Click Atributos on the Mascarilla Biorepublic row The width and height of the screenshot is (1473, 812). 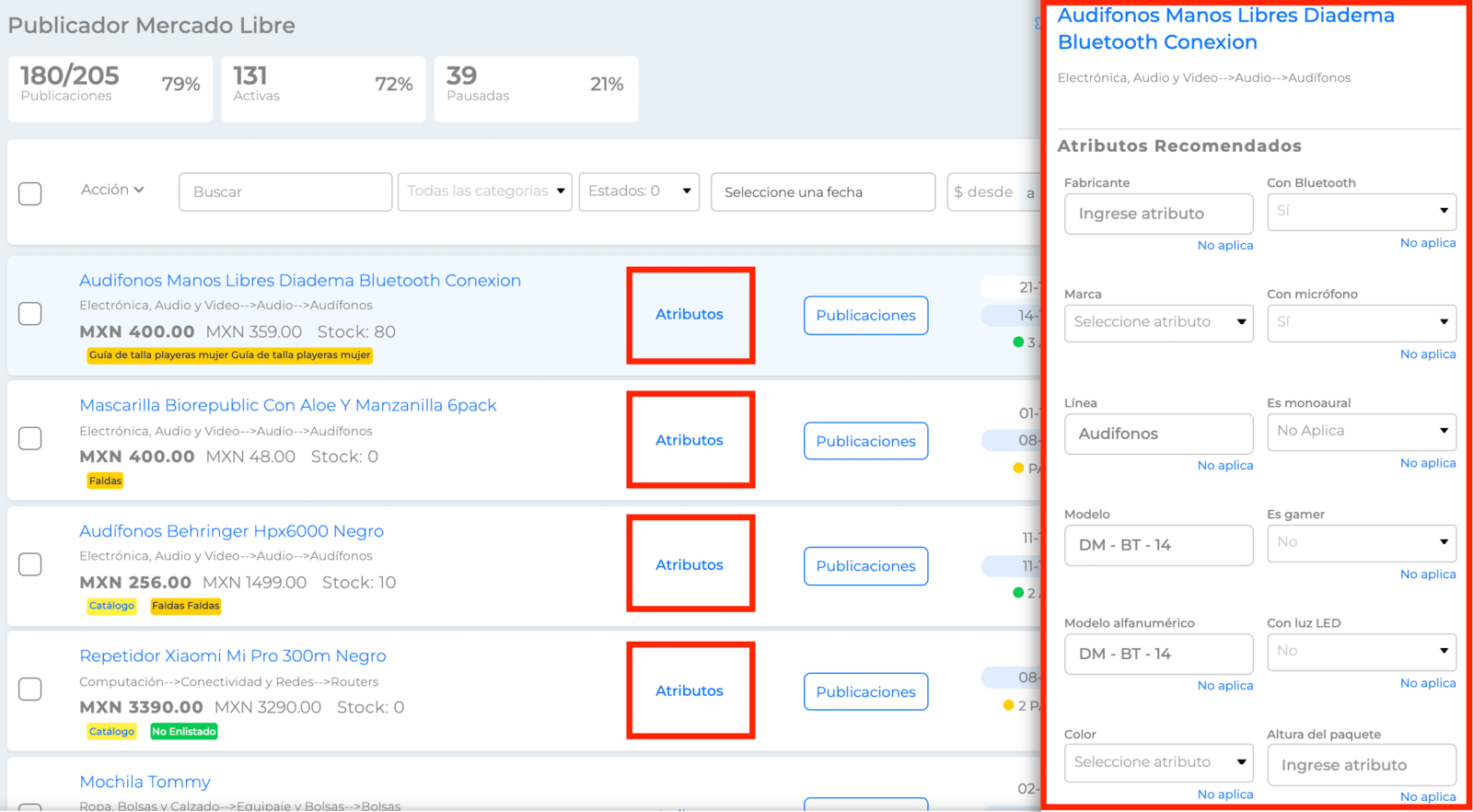(690, 440)
